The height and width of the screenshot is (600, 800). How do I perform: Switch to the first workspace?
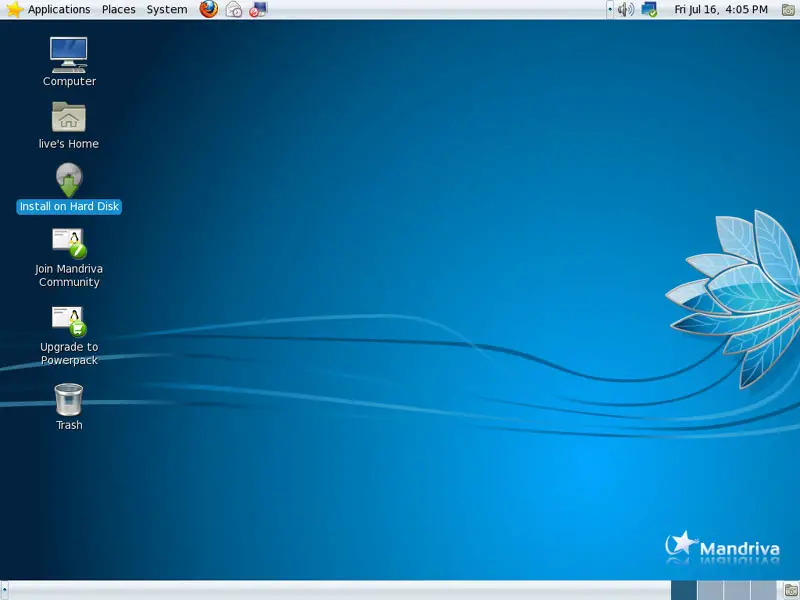684,590
